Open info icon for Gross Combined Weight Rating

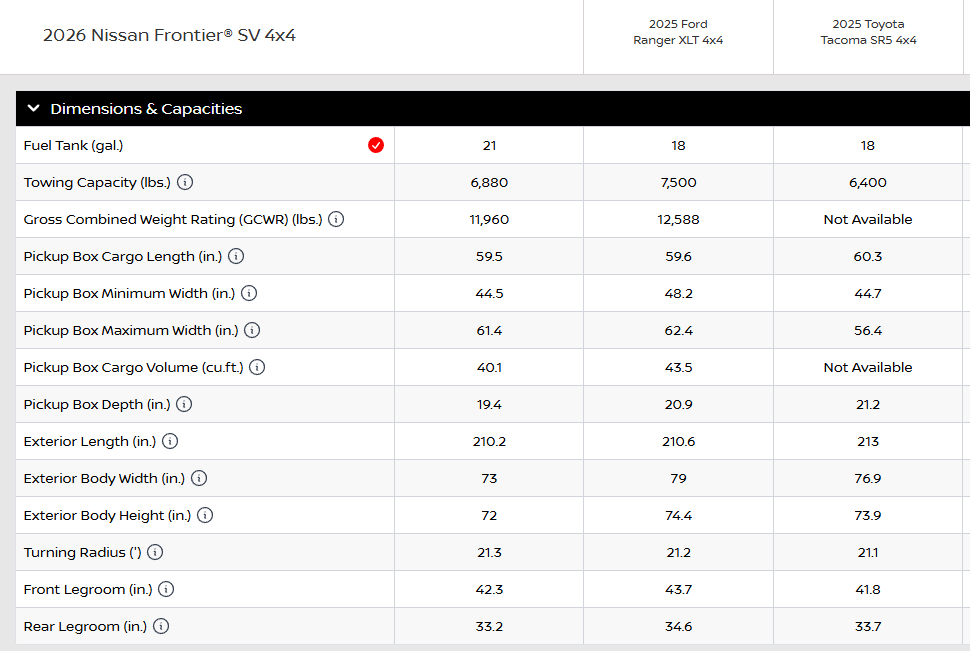336,219
